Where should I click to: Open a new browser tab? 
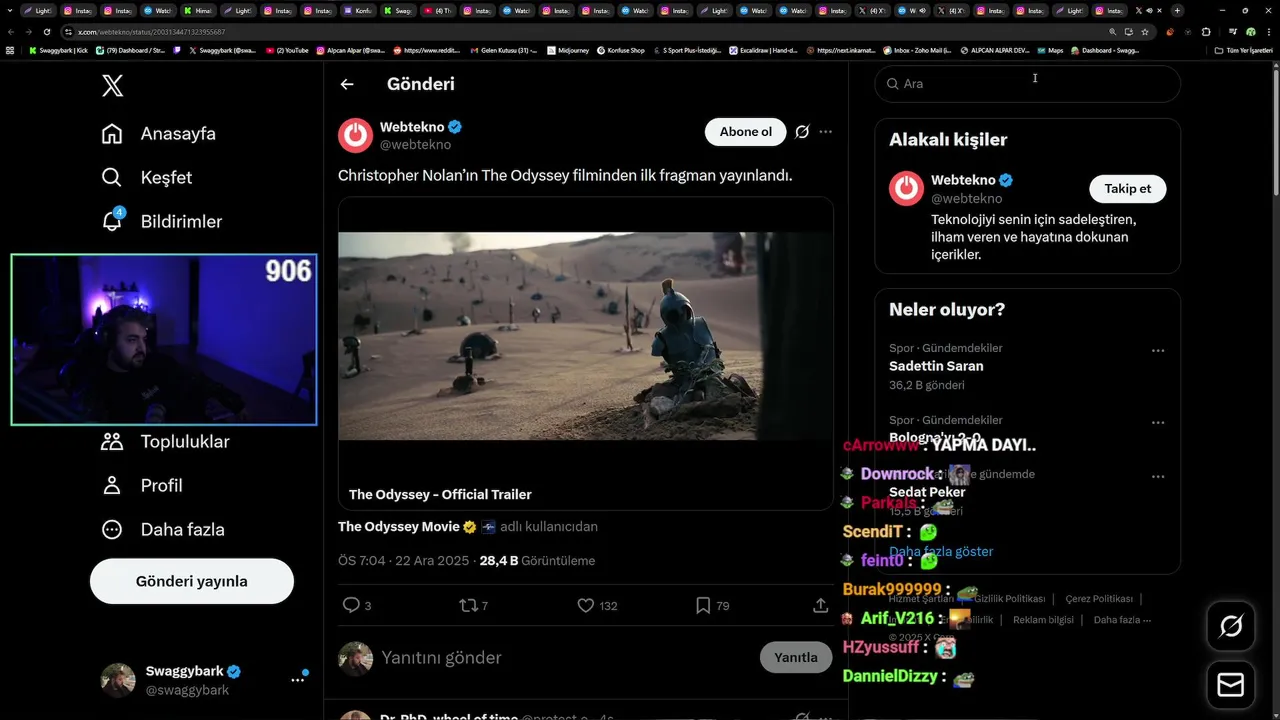point(1177,10)
